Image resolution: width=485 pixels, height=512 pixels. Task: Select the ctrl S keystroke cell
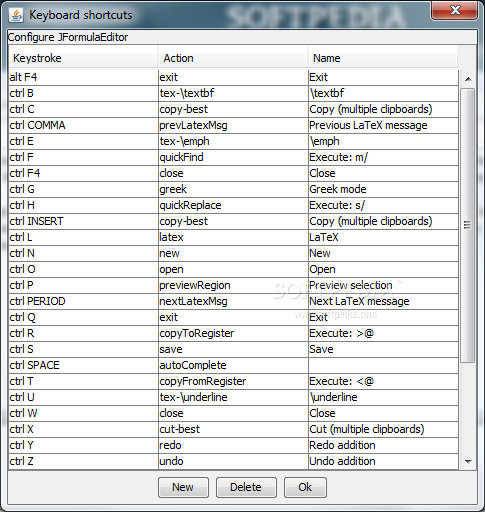(x=83, y=349)
